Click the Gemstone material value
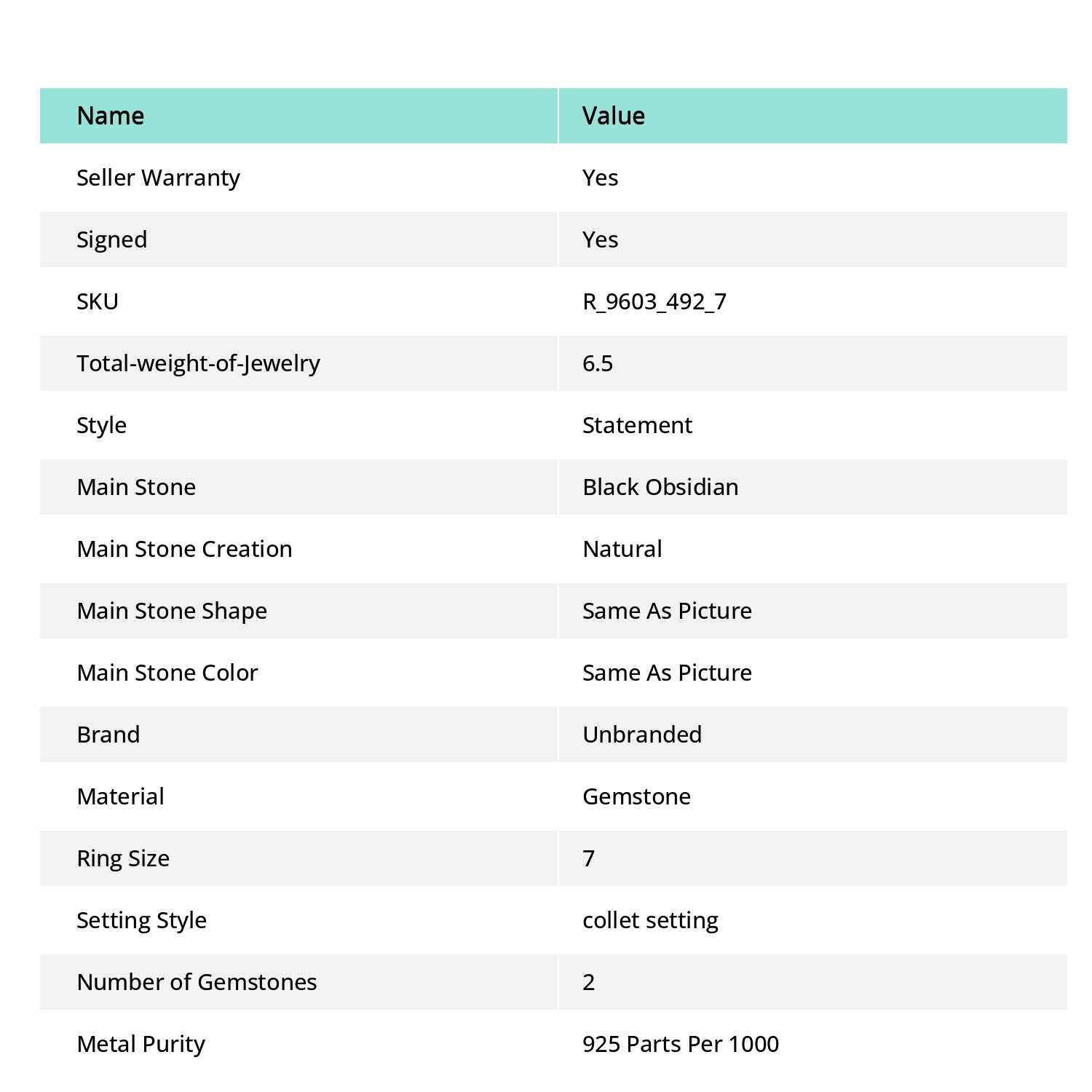Viewport: 1092px width, 1092px height. [x=636, y=796]
